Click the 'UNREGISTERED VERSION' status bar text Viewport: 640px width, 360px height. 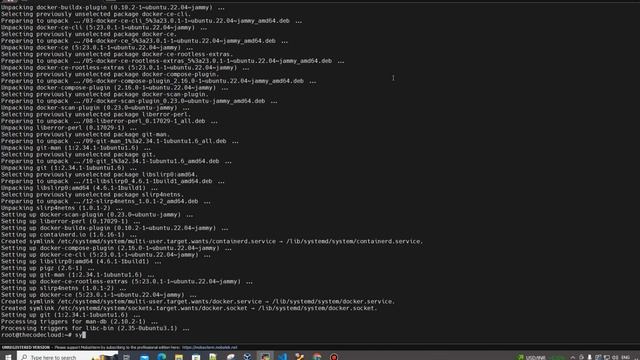(x=26, y=347)
